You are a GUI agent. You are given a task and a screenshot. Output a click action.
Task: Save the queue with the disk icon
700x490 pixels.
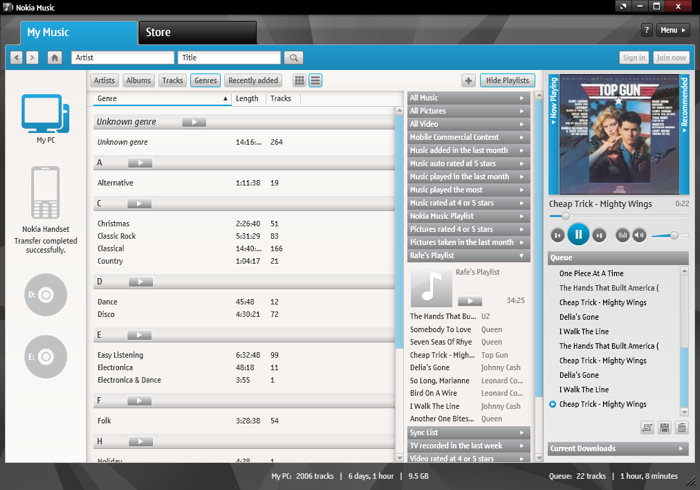click(664, 428)
